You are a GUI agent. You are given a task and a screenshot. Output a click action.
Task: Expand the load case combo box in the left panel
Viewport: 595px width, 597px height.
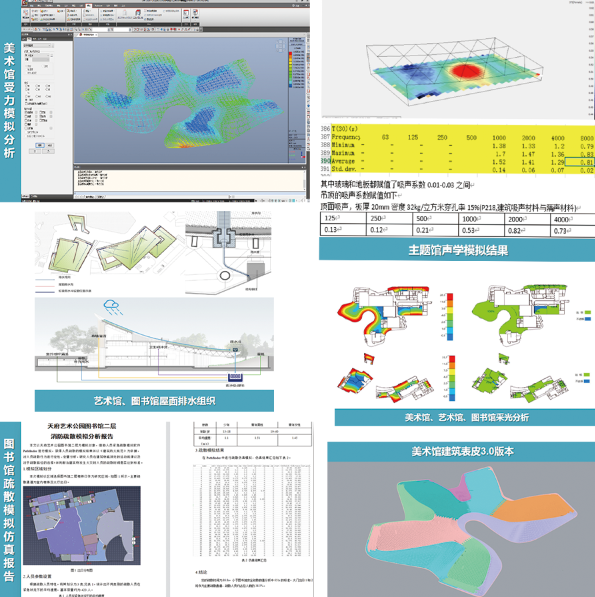37,55
